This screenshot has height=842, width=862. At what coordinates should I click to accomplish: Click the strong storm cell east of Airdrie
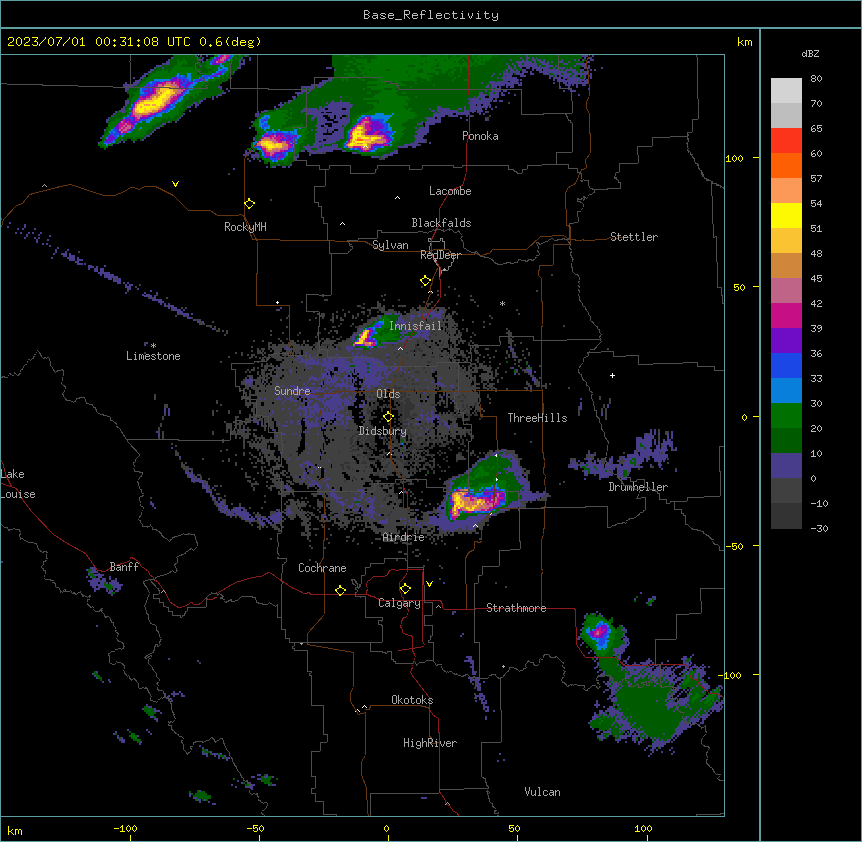pyautogui.click(x=476, y=501)
